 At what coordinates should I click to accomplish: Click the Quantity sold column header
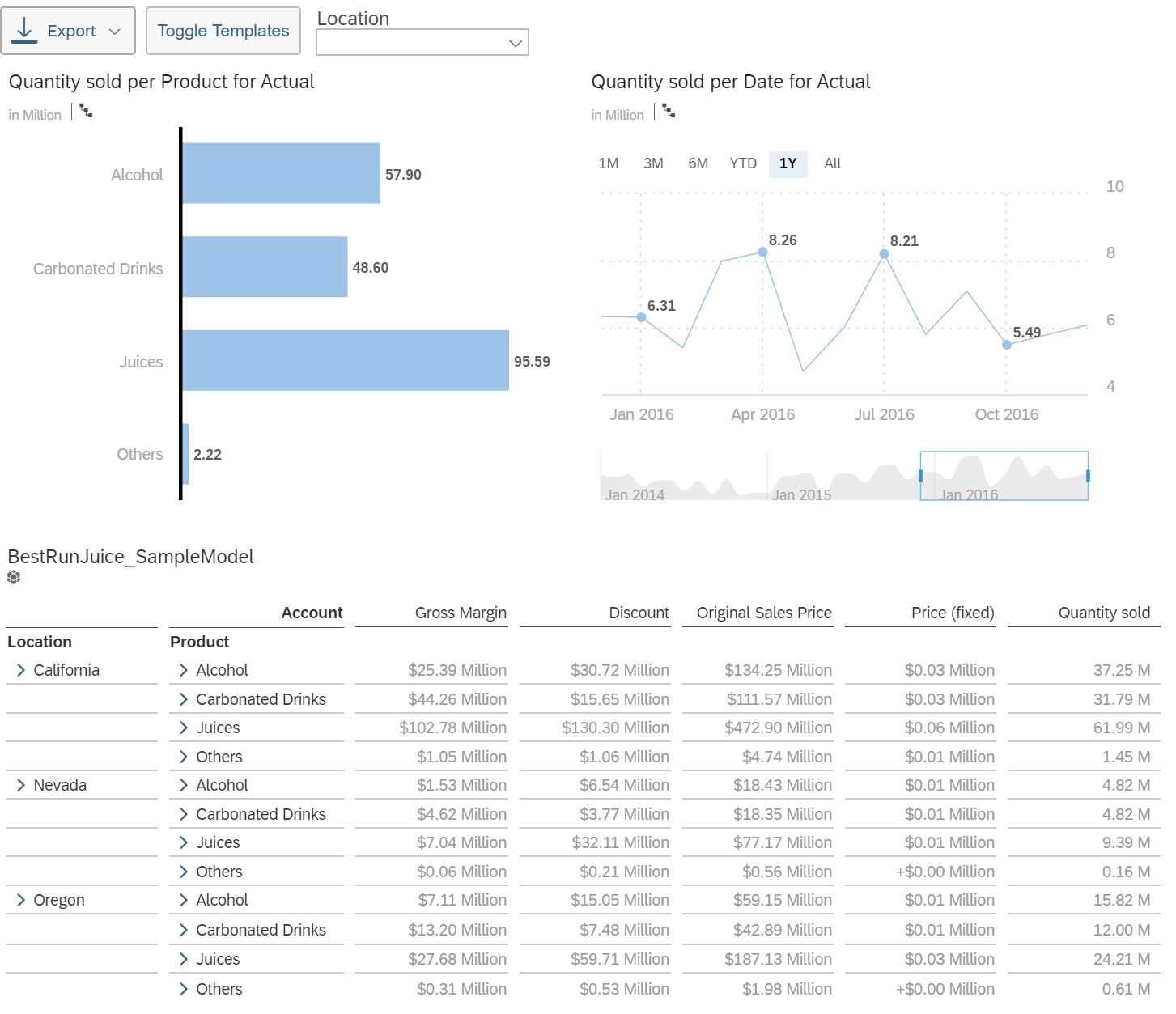[x=1104, y=613]
